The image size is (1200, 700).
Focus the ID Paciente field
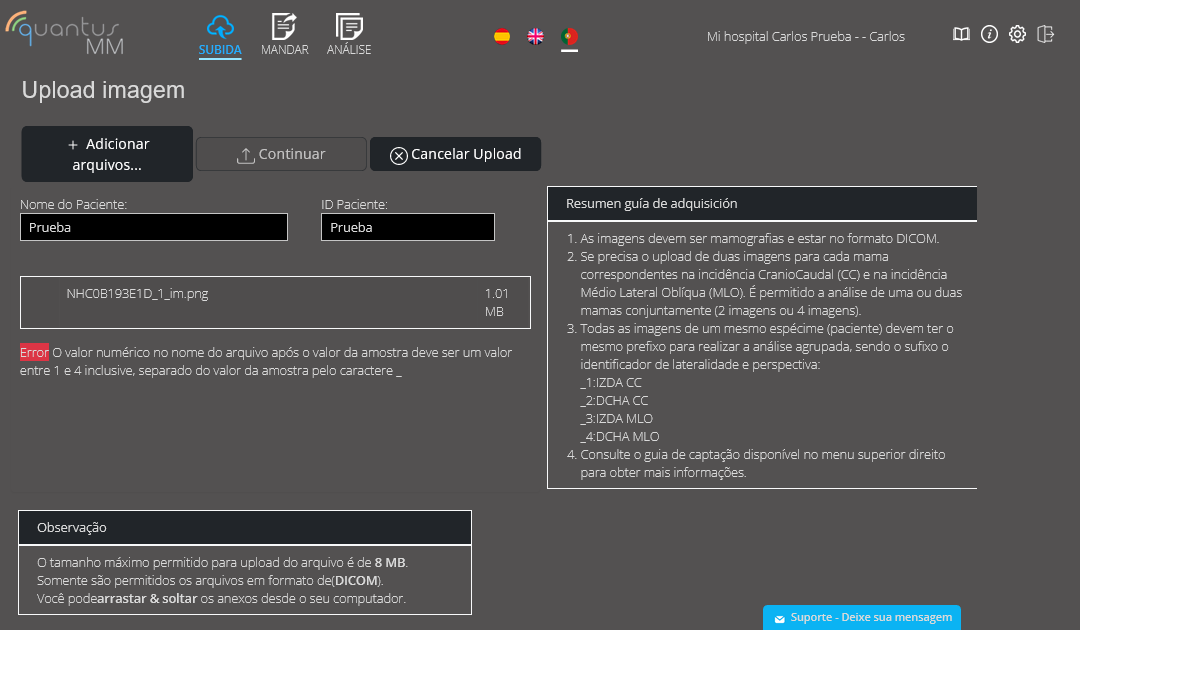click(x=408, y=227)
